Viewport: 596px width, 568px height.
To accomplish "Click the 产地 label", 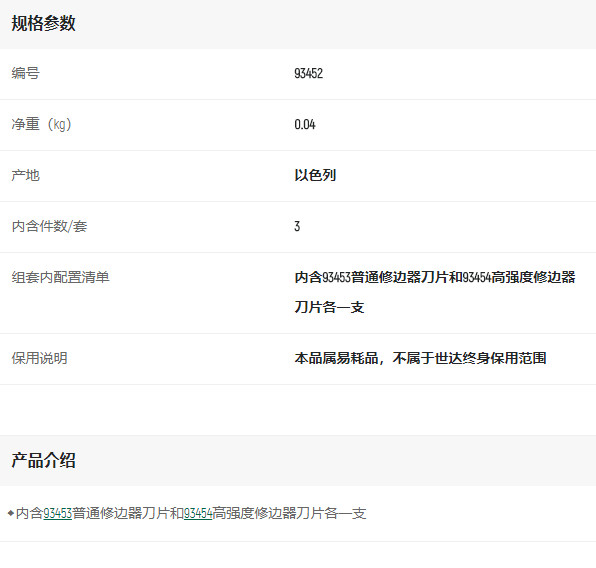I will click(25, 175).
